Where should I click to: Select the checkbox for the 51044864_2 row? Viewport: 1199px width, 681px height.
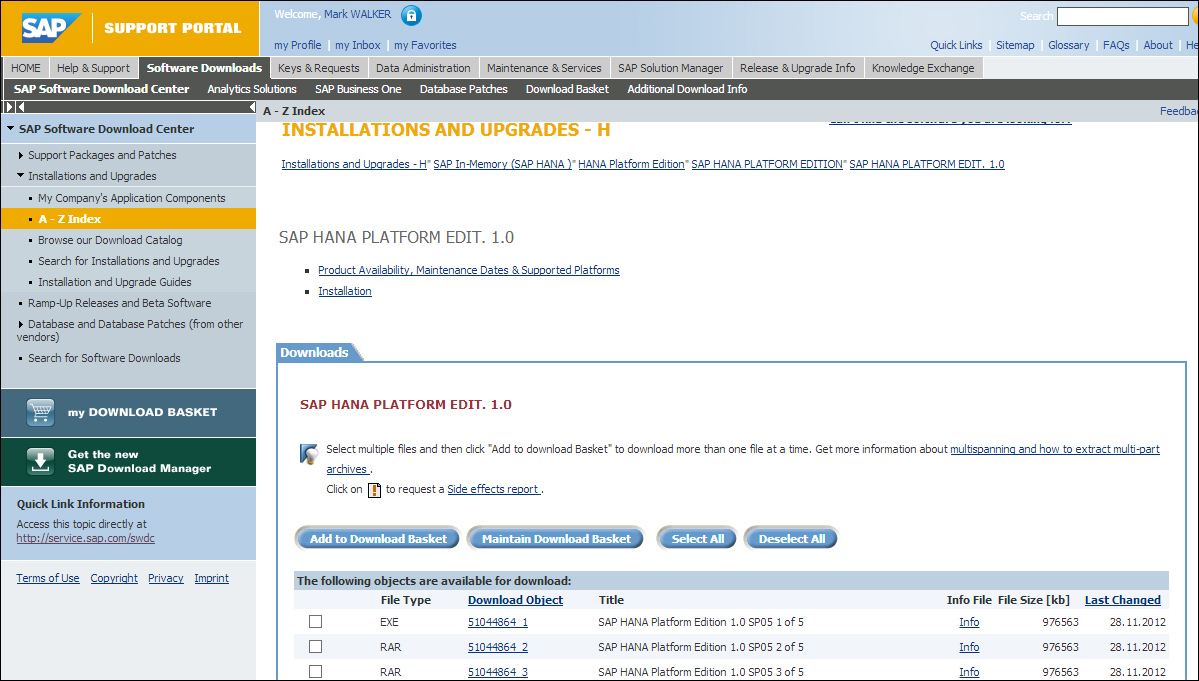tap(315, 647)
